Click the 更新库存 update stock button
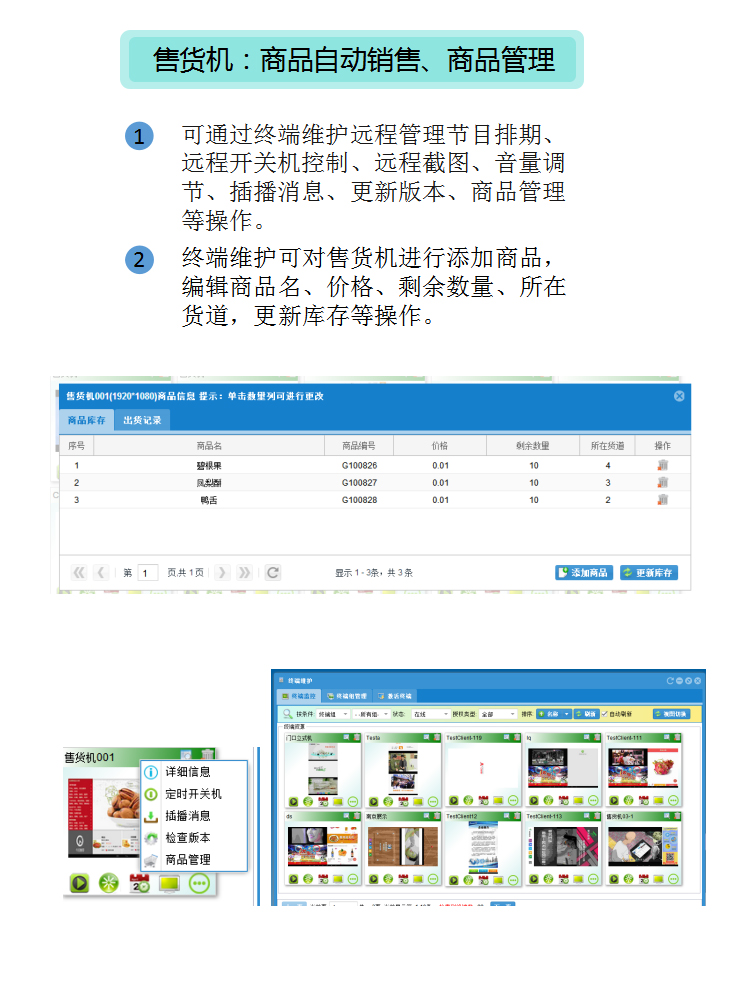The height and width of the screenshot is (1000, 750). click(x=648, y=573)
